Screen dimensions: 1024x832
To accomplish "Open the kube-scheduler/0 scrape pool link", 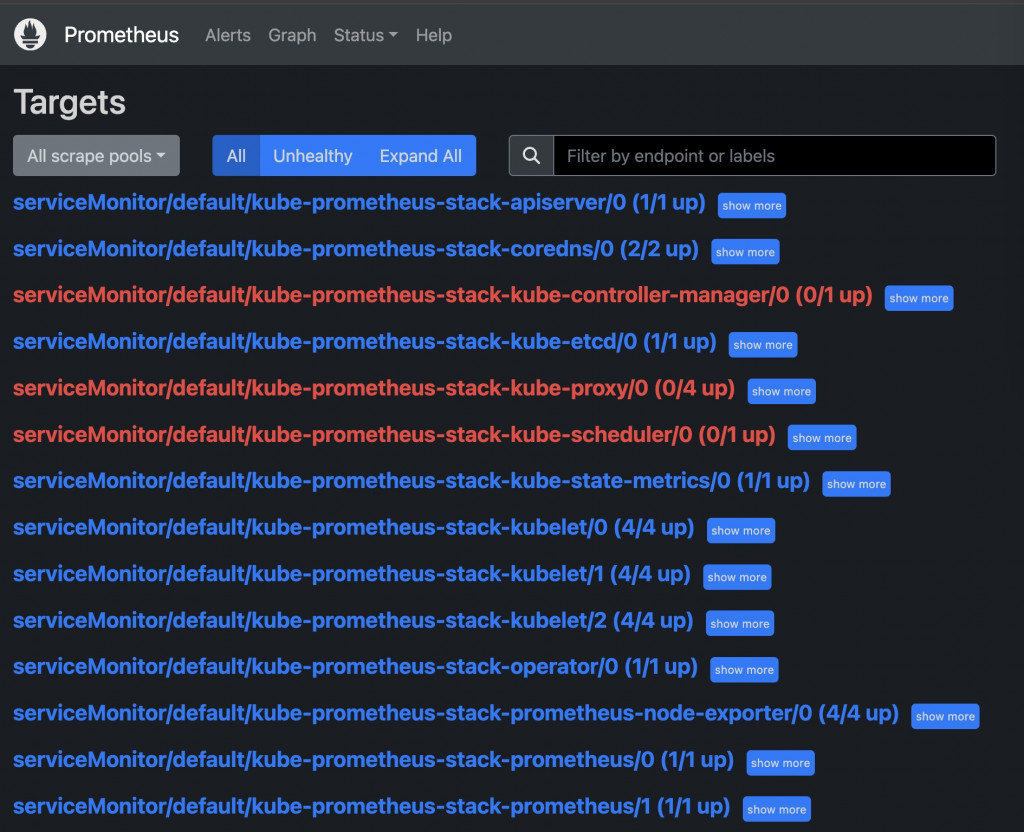I will (x=394, y=435).
